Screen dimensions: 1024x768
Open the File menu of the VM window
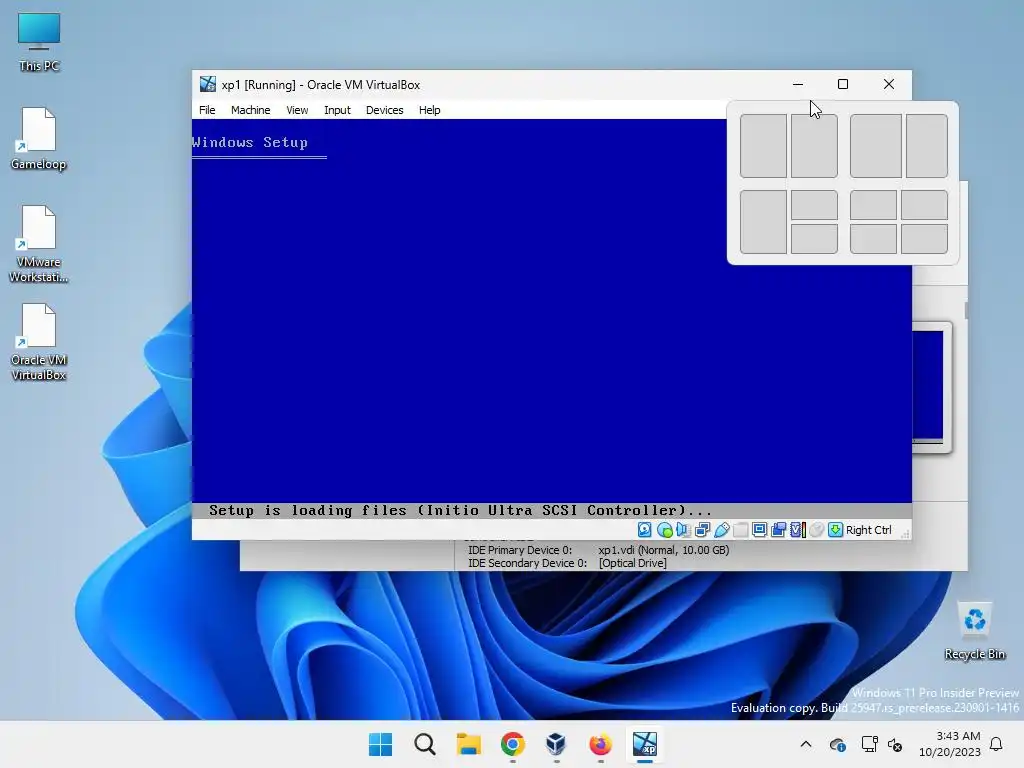pyautogui.click(x=207, y=110)
